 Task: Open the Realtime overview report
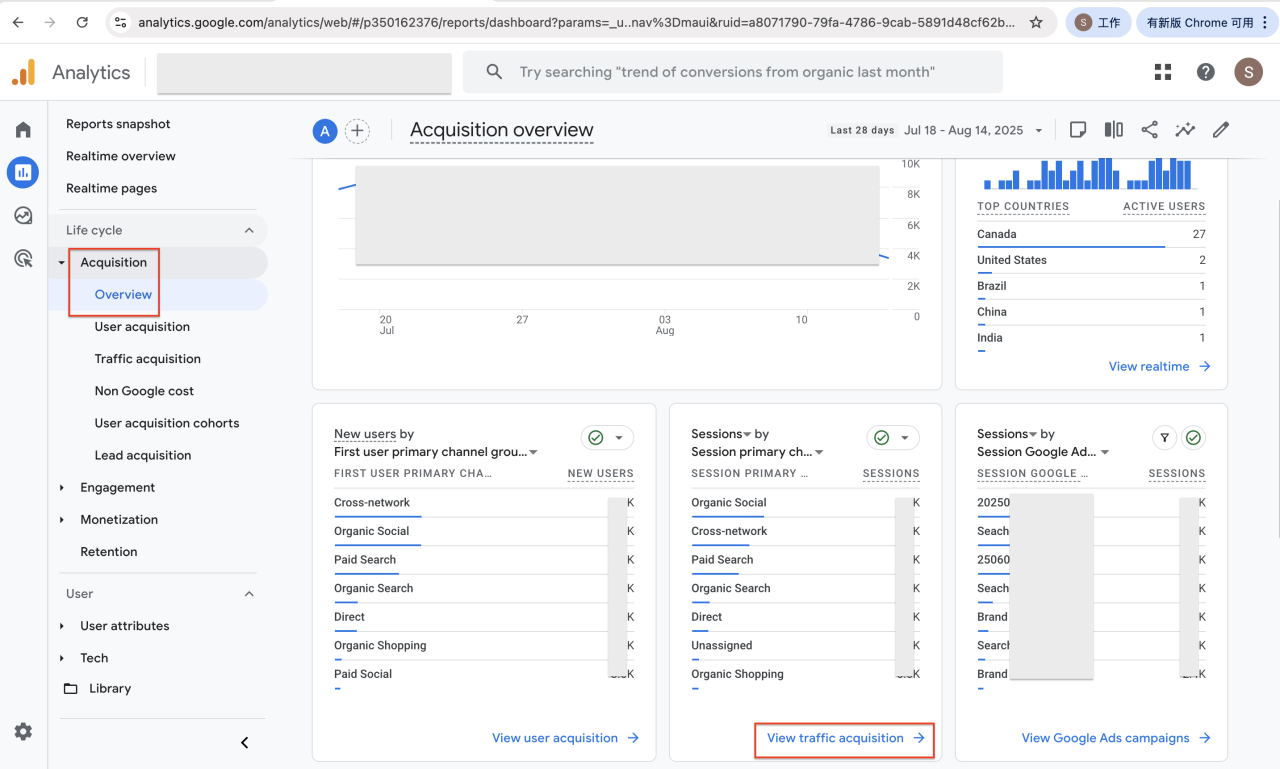[x=121, y=156]
